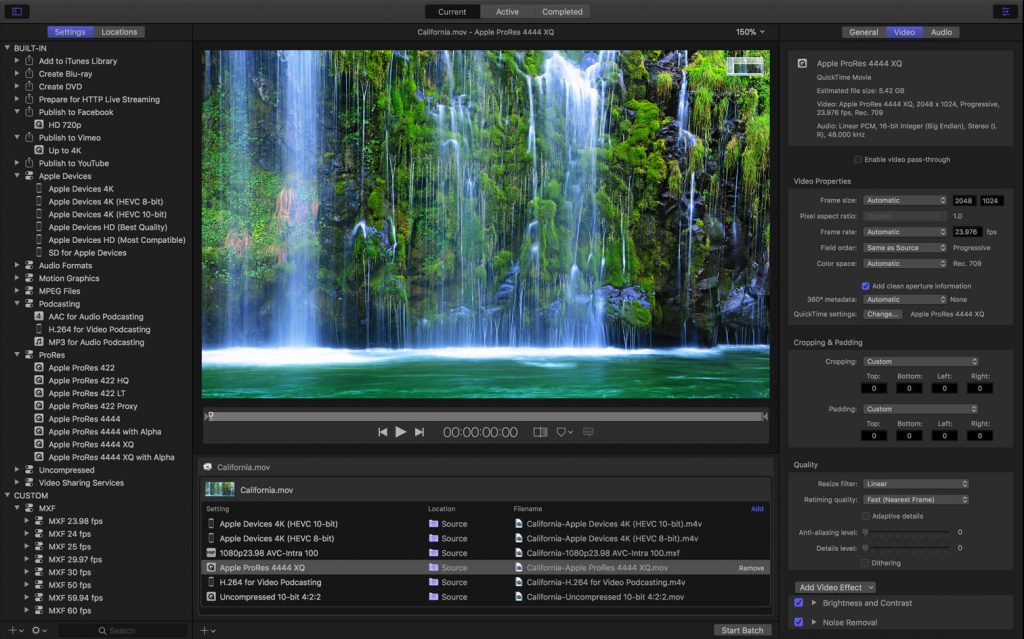
Task: Click the comparison split view icon
Action: [x=540, y=432]
